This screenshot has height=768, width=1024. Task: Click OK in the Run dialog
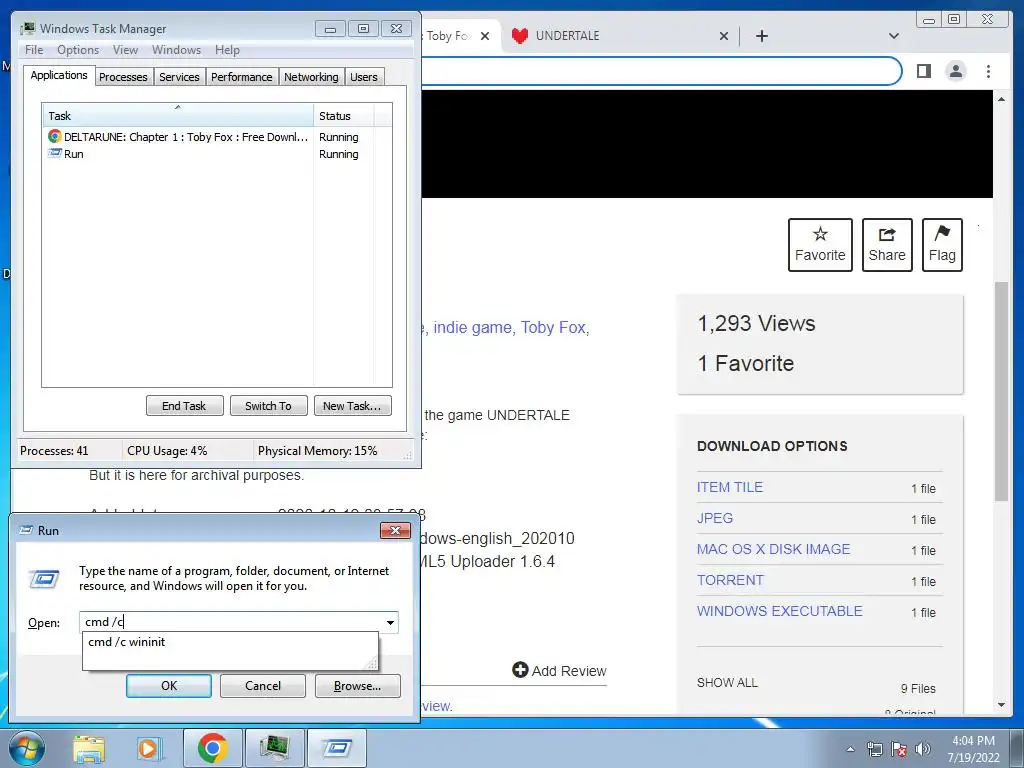tap(168, 686)
